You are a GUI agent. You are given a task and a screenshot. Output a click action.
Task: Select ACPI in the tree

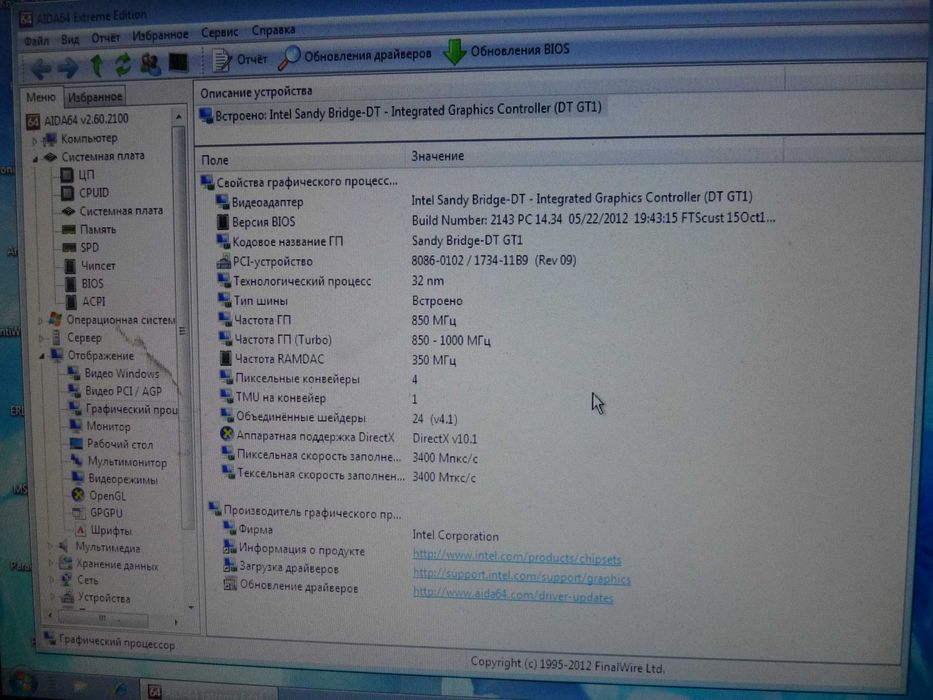pos(85,302)
